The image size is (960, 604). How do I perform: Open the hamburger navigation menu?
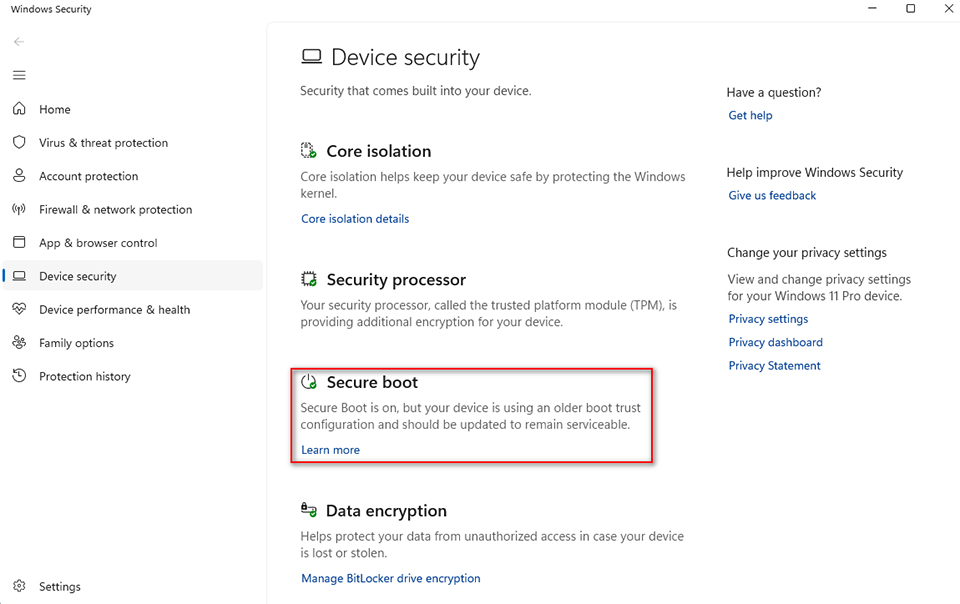pyautogui.click(x=19, y=75)
